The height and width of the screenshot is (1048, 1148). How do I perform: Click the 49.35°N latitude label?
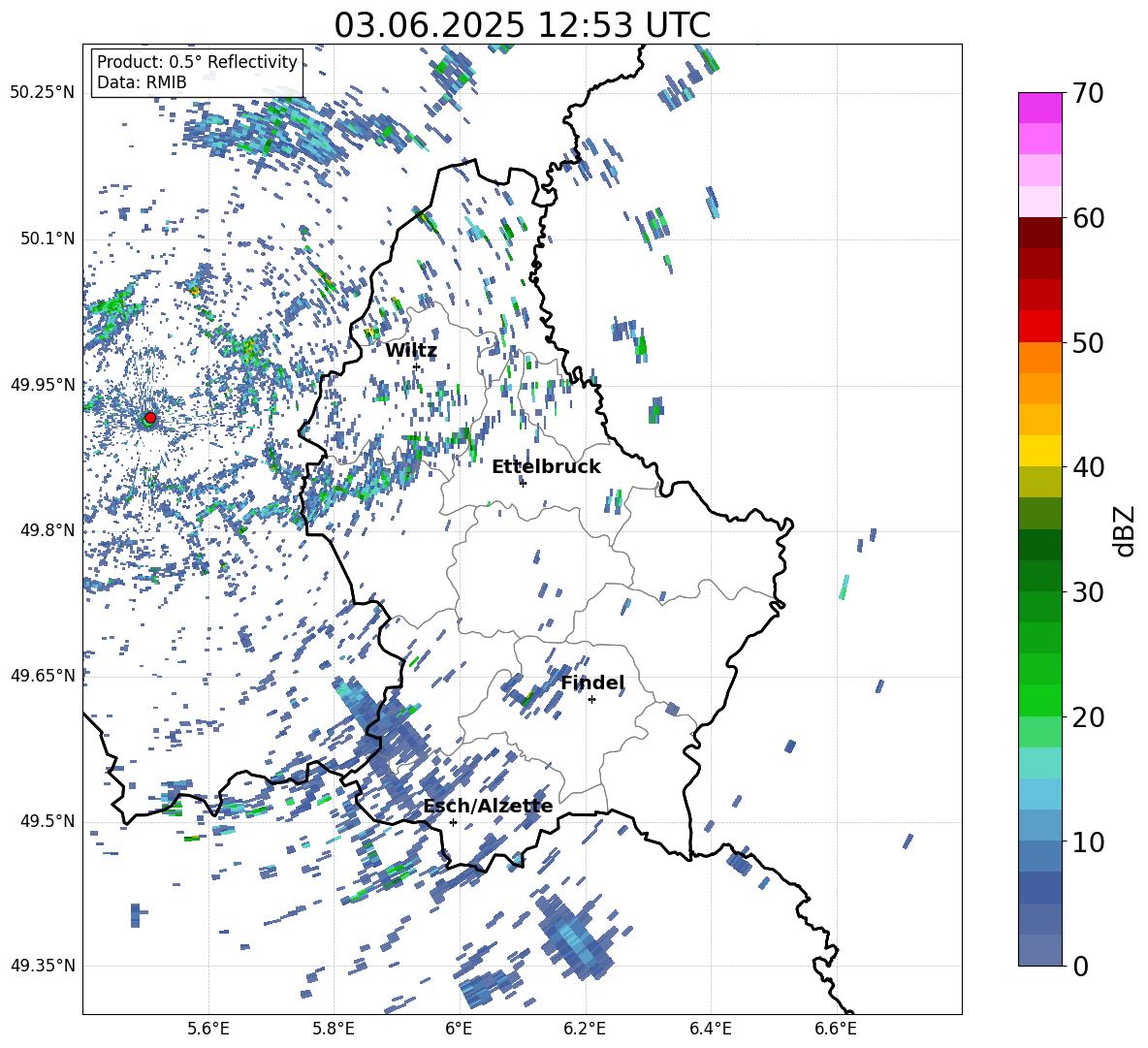(43, 966)
